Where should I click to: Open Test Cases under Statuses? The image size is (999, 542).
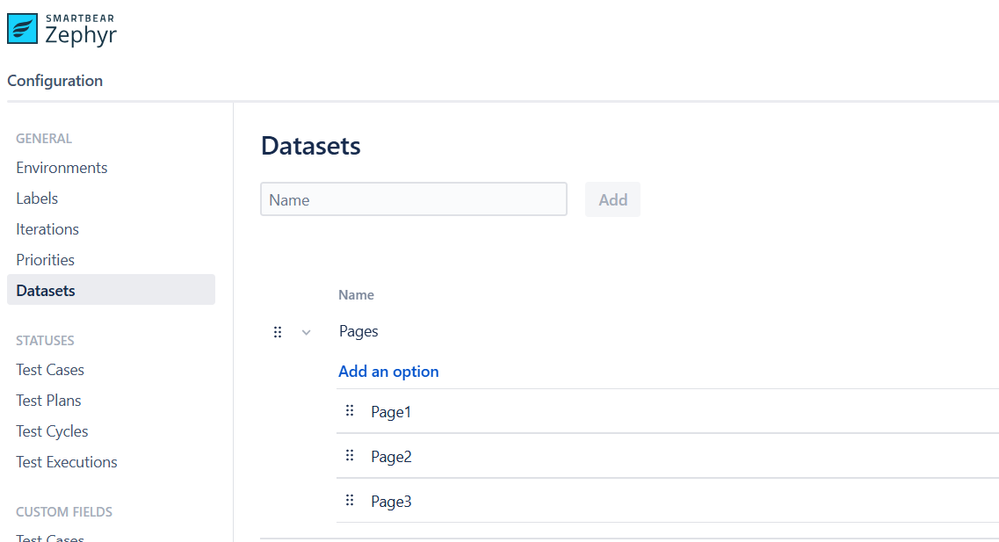[50, 369]
